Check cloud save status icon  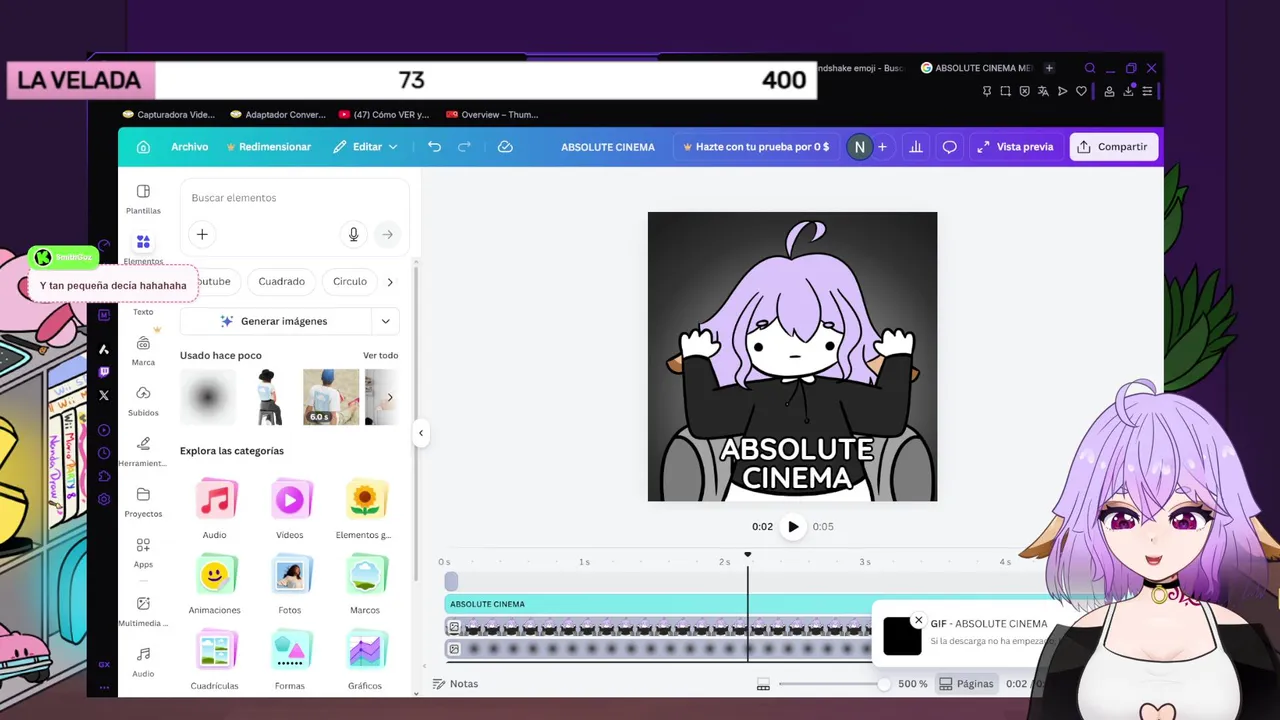(505, 147)
